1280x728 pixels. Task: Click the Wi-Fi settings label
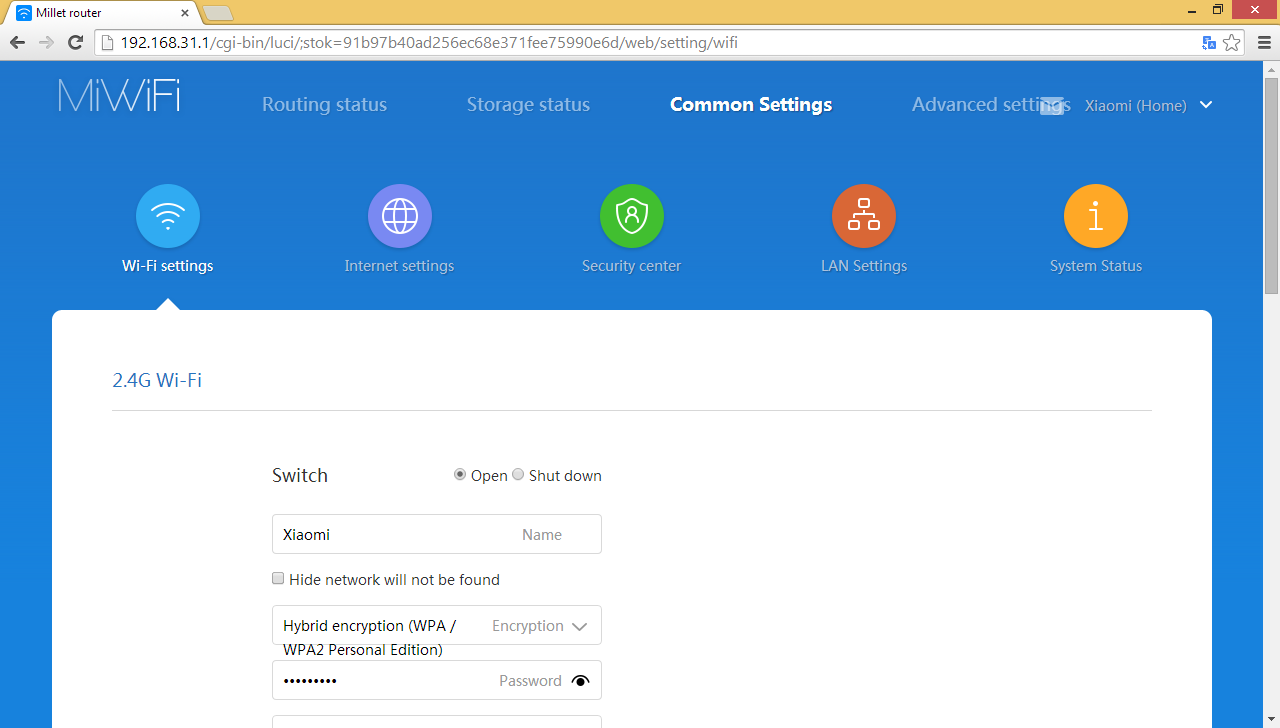click(168, 266)
